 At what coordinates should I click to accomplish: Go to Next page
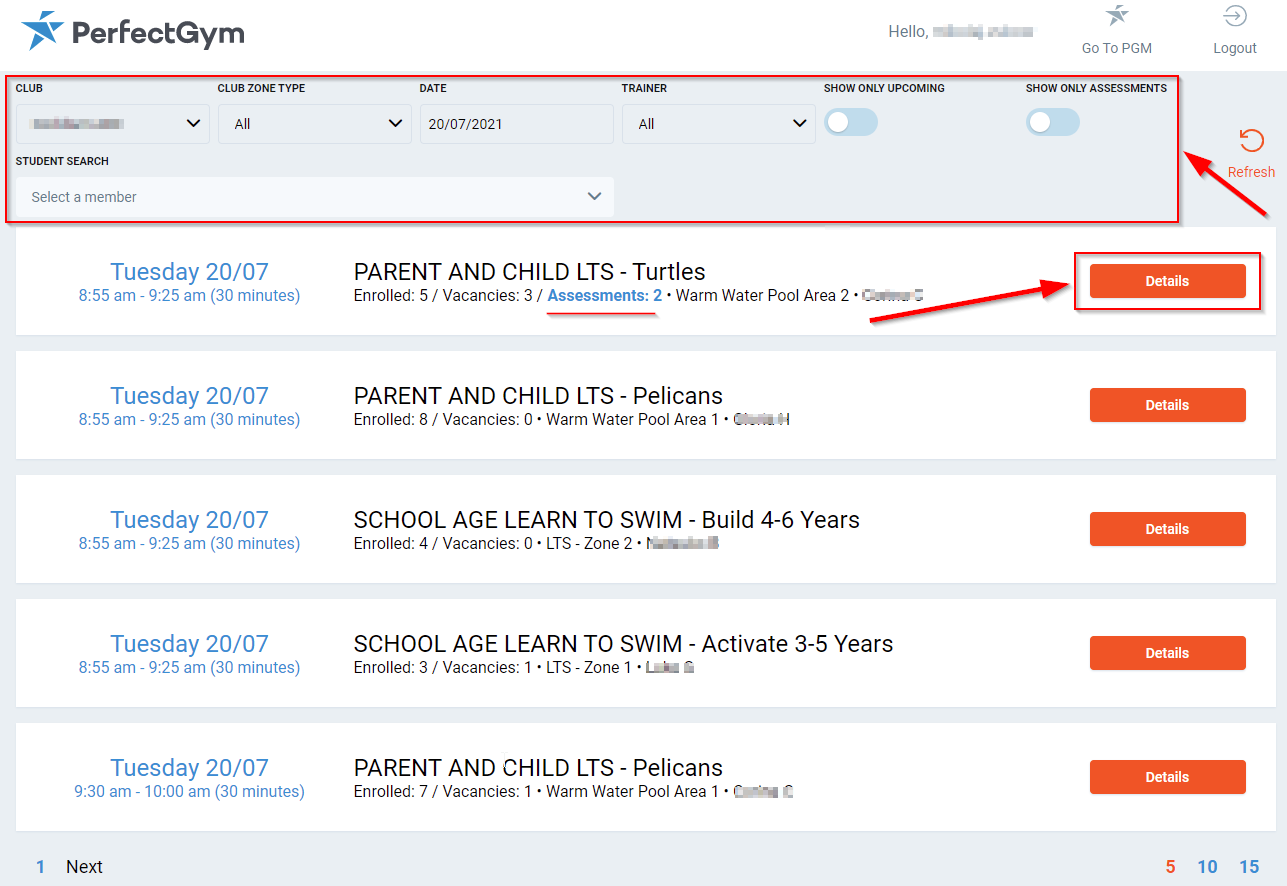[x=84, y=867]
